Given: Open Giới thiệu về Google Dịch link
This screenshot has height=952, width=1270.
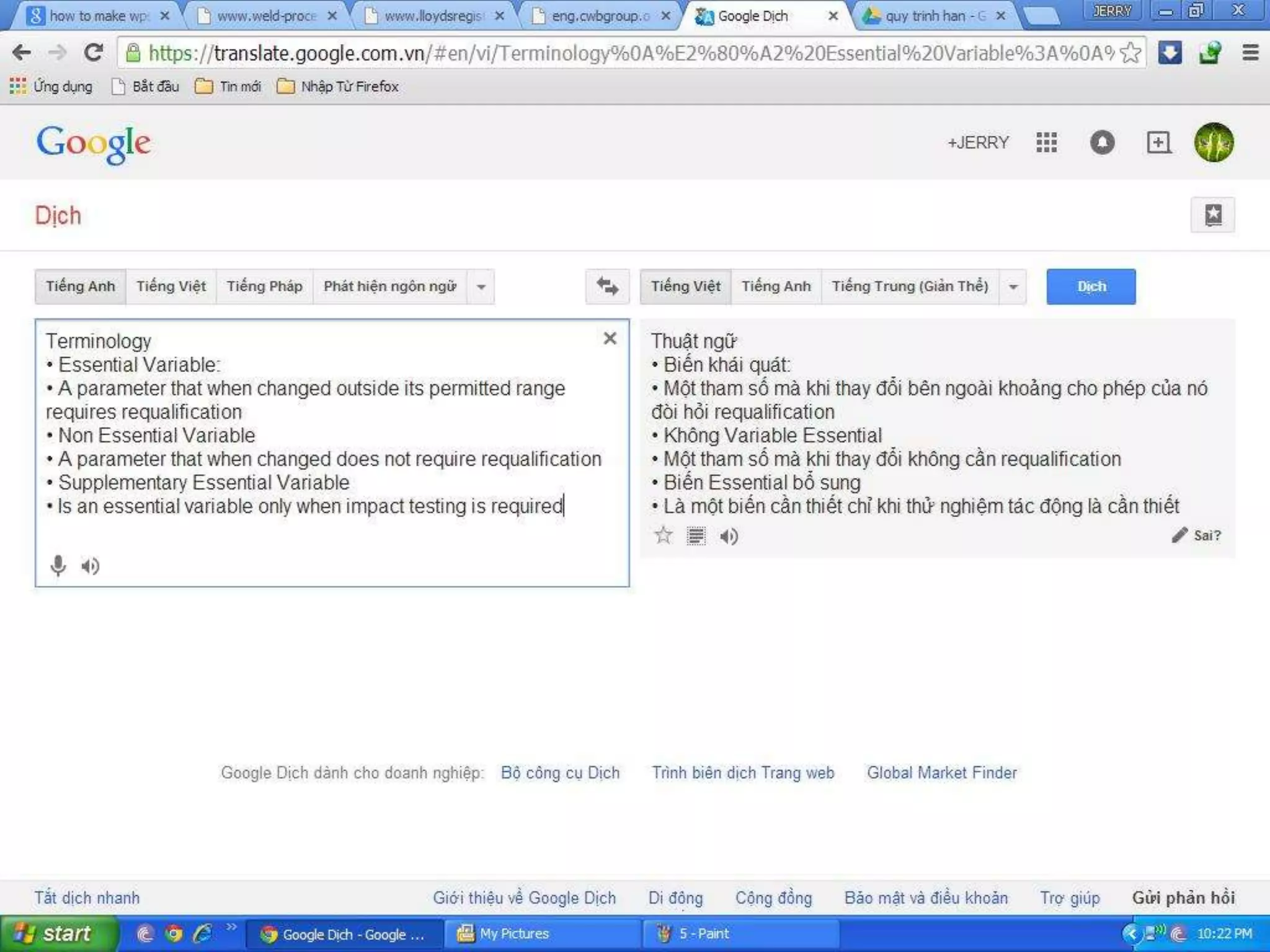Looking at the screenshot, I should coord(524,897).
